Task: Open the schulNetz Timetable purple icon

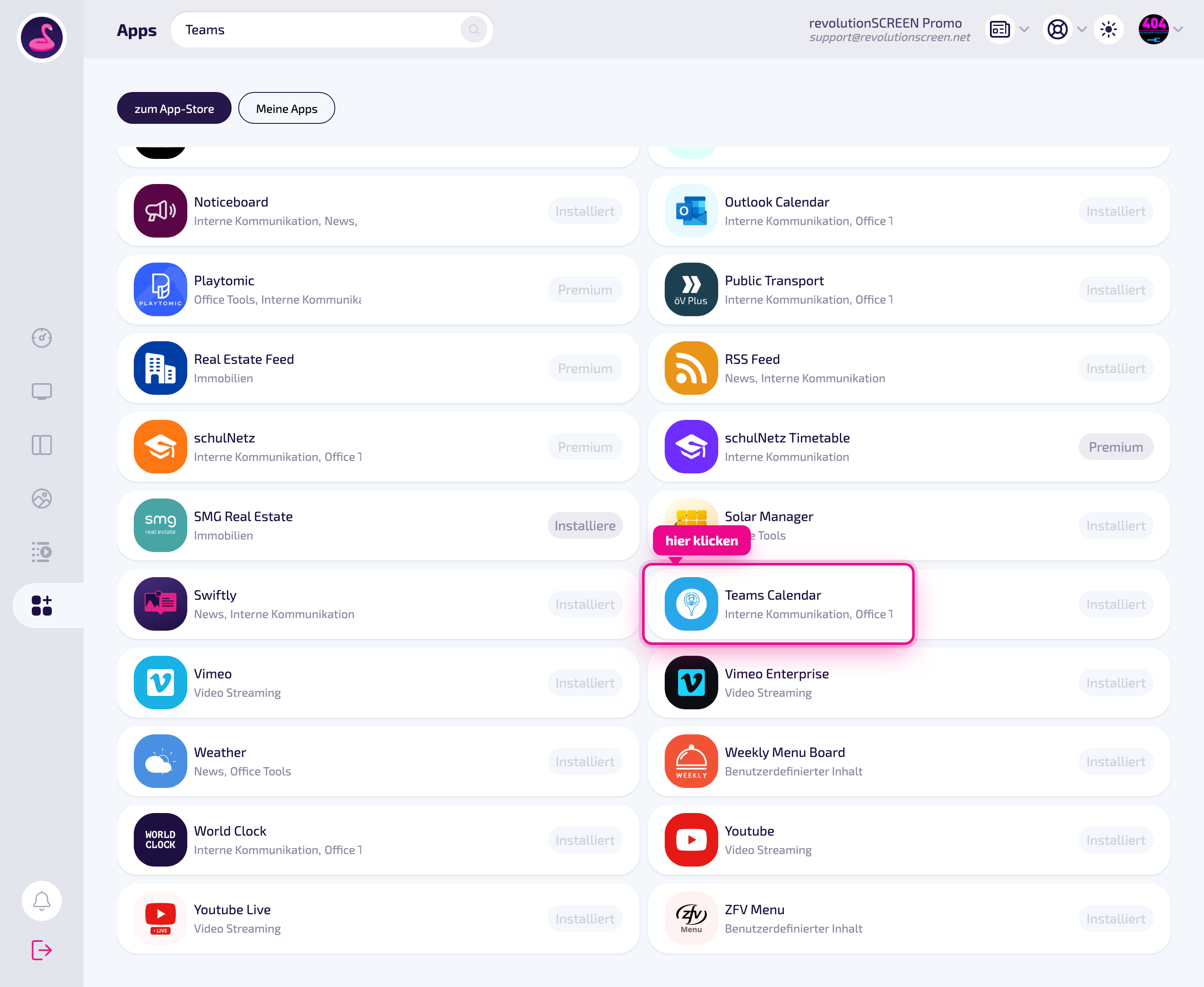Action: point(691,446)
